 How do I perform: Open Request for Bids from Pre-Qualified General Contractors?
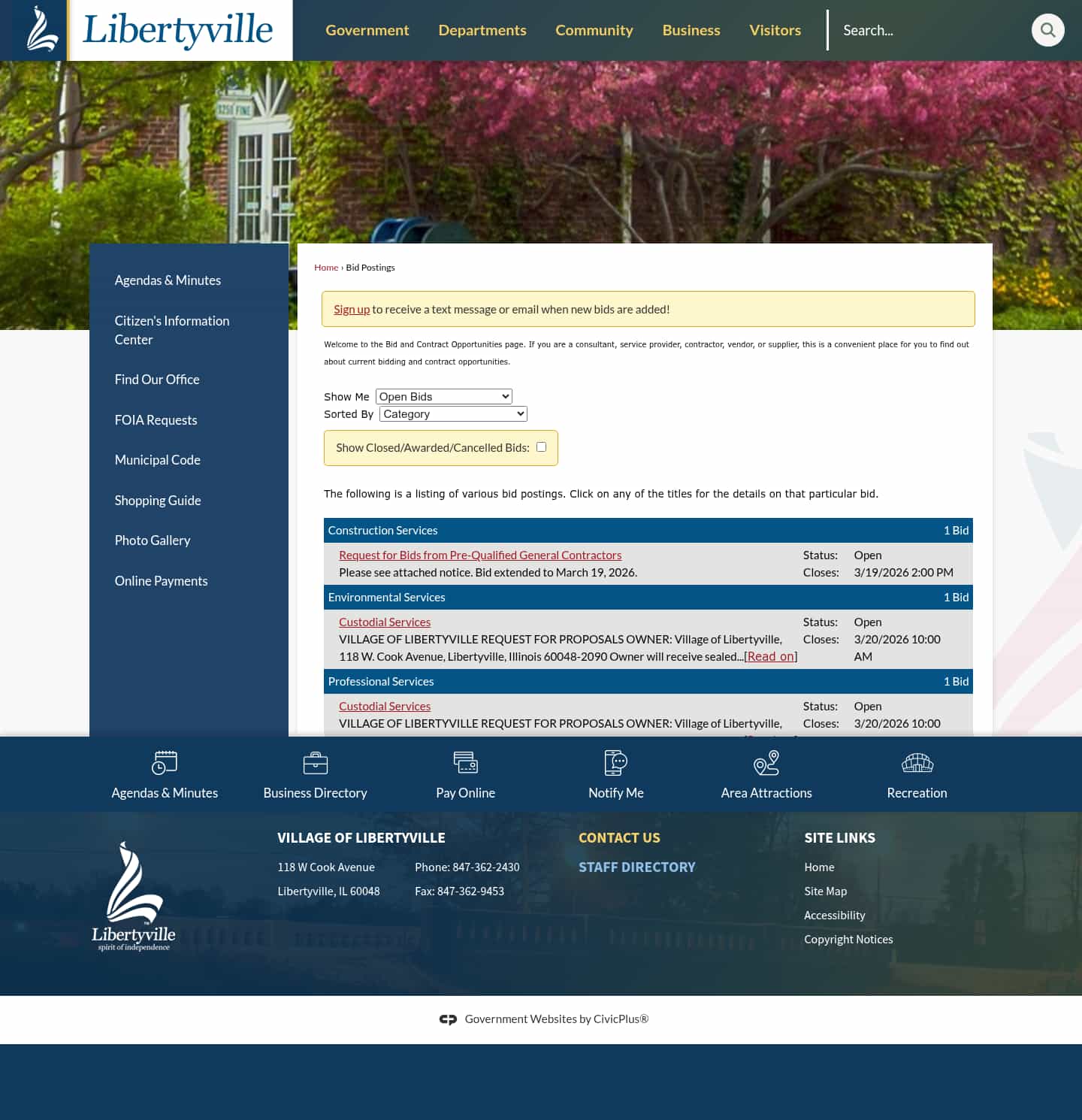click(x=480, y=555)
